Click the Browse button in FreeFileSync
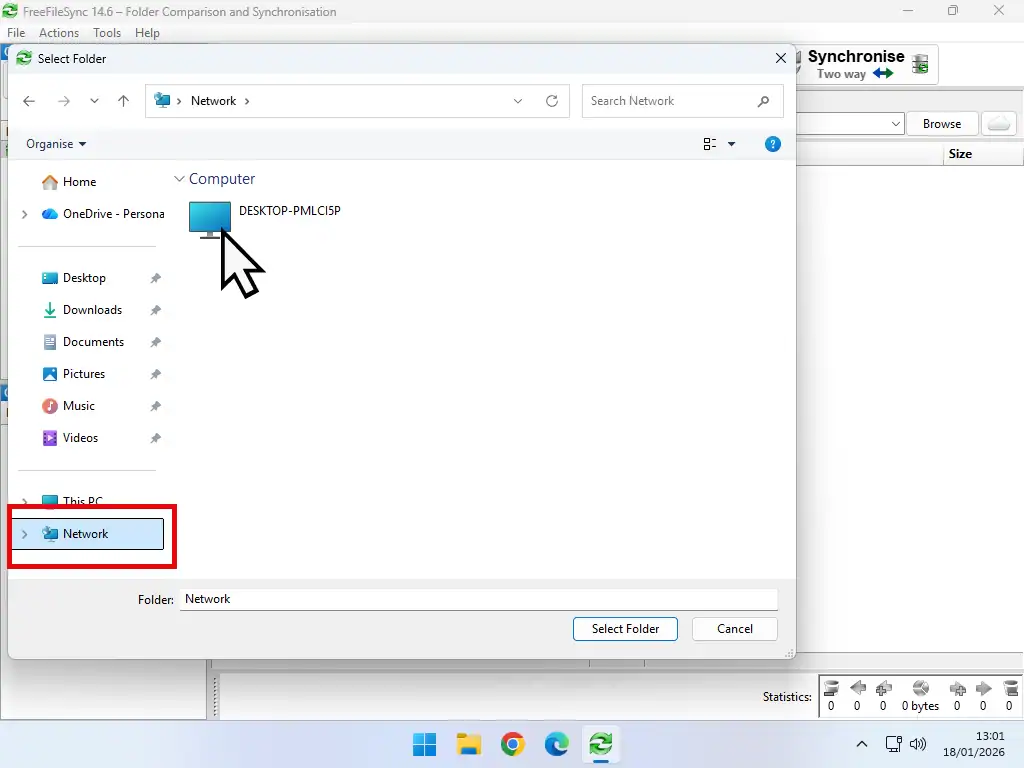Screen dimensions: 1024x768 coord(941,123)
